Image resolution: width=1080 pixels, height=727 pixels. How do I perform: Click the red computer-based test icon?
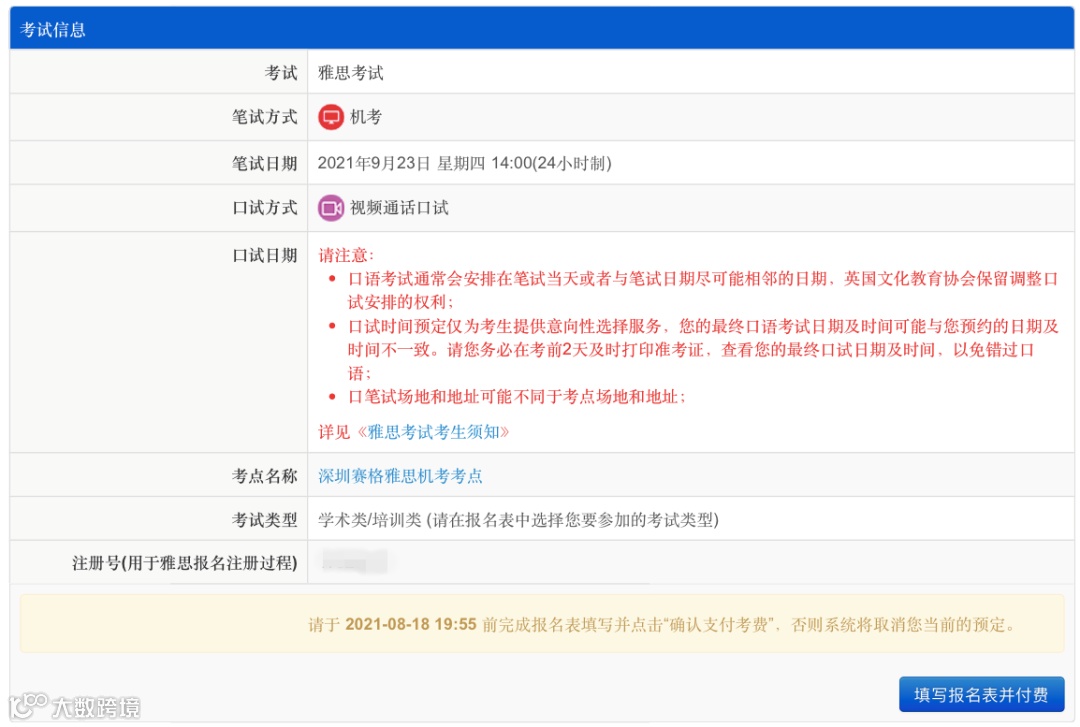coord(331,116)
